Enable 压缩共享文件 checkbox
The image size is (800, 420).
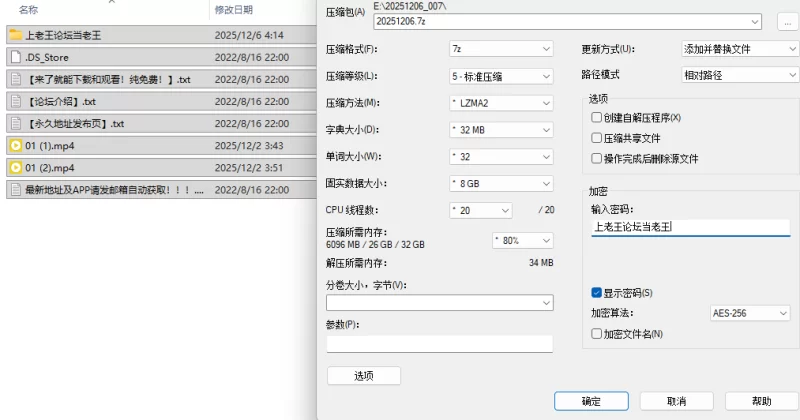pyautogui.click(x=596, y=138)
